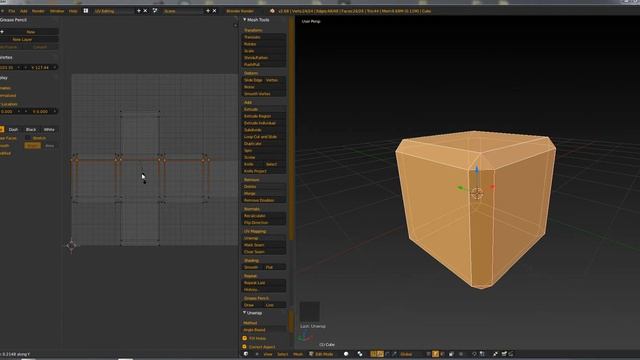Click the blue Z axis manipulator arrow
The height and width of the screenshot is (360, 640).
coord(476,169)
